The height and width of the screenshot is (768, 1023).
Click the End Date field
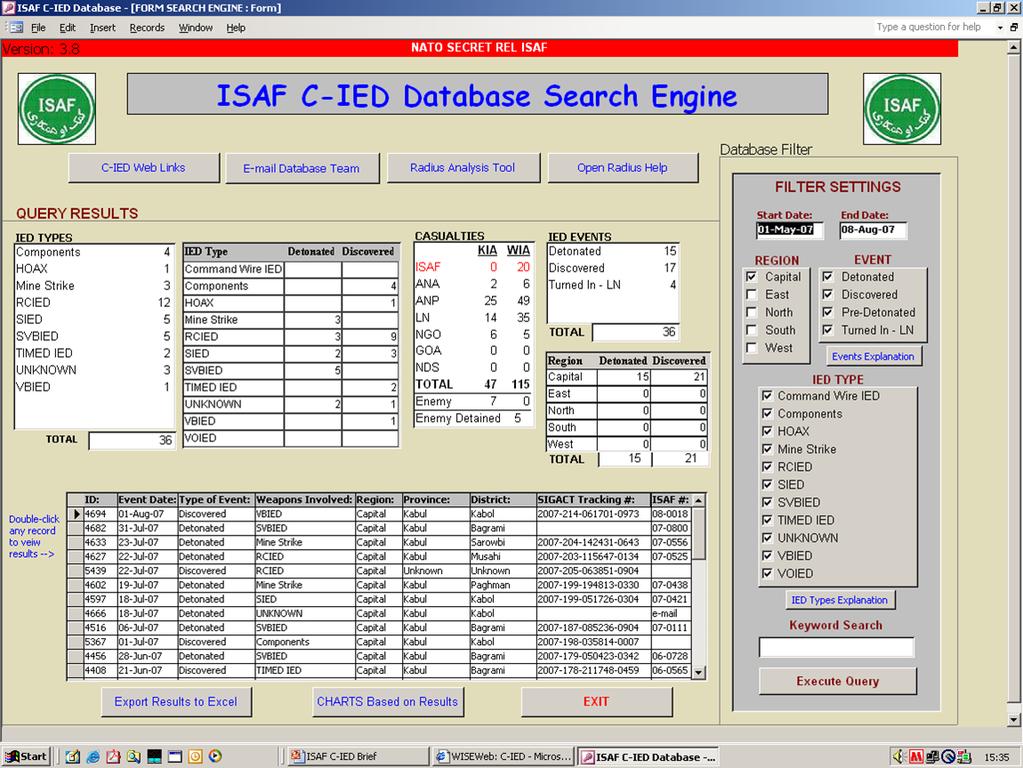coord(872,230)
